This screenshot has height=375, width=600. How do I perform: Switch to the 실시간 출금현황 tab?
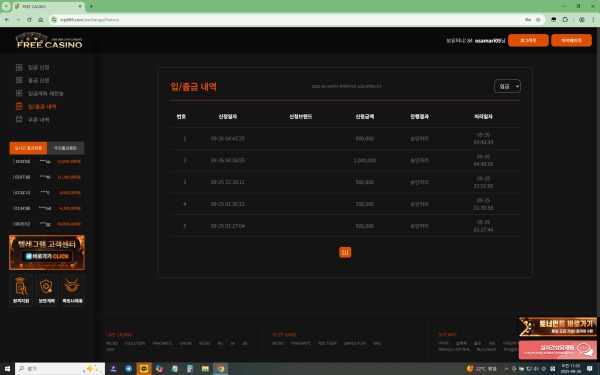28,148
